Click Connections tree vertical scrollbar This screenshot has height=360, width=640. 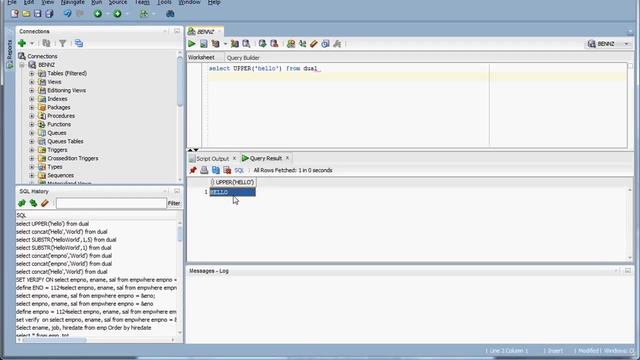(x=180, y=82)
